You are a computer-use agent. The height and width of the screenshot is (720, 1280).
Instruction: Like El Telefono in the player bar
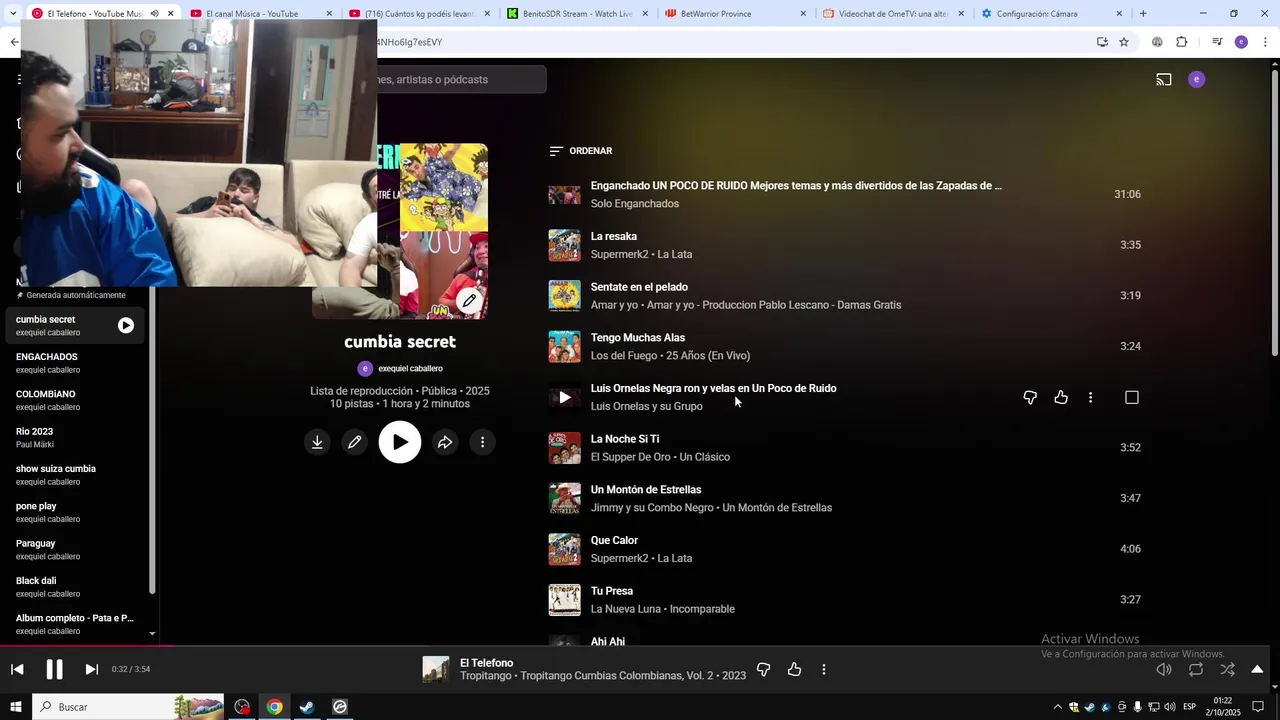point(794,669)
